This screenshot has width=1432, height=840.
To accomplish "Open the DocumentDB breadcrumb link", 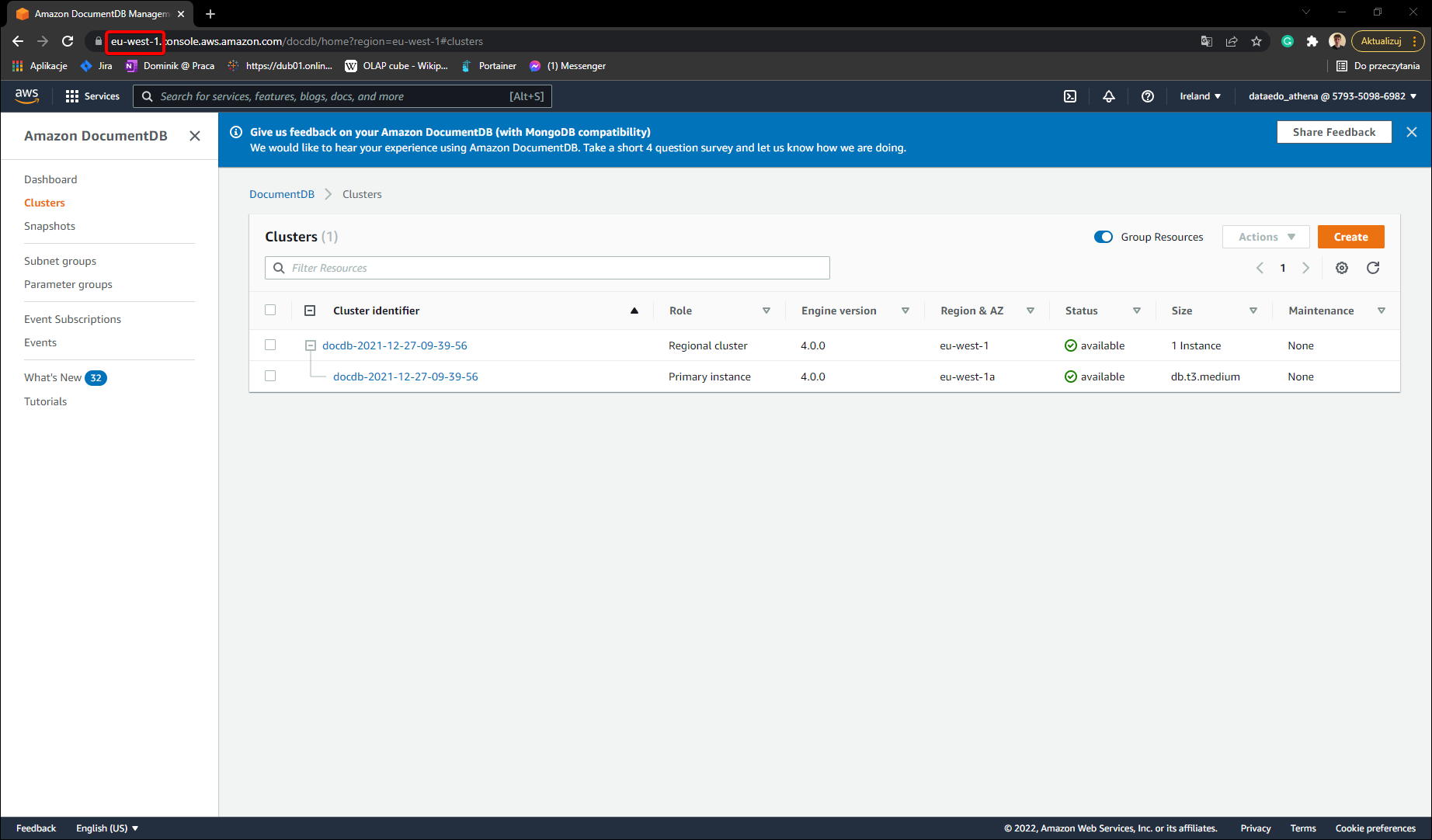I will 282,194.
